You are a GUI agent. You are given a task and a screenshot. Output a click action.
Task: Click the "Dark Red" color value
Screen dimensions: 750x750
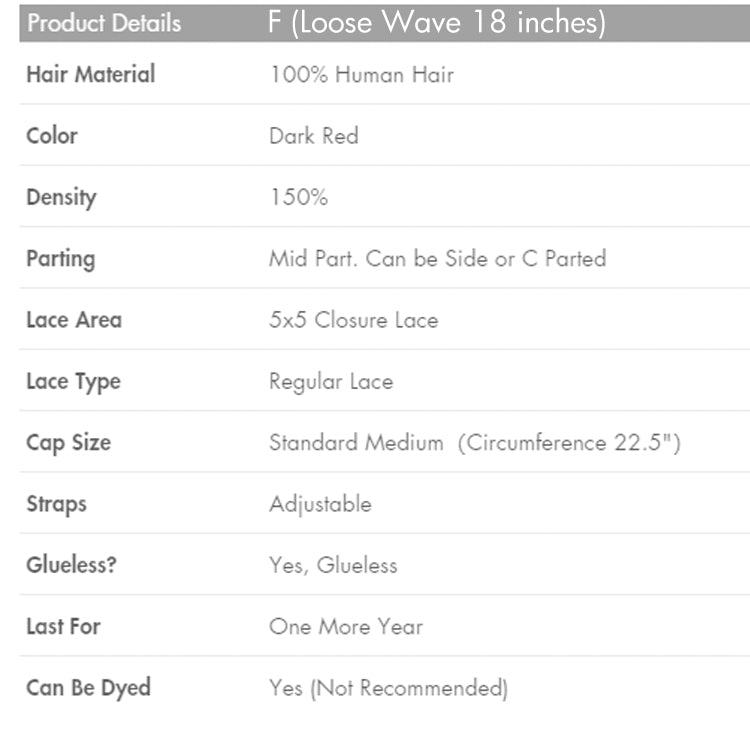[313, 135]
